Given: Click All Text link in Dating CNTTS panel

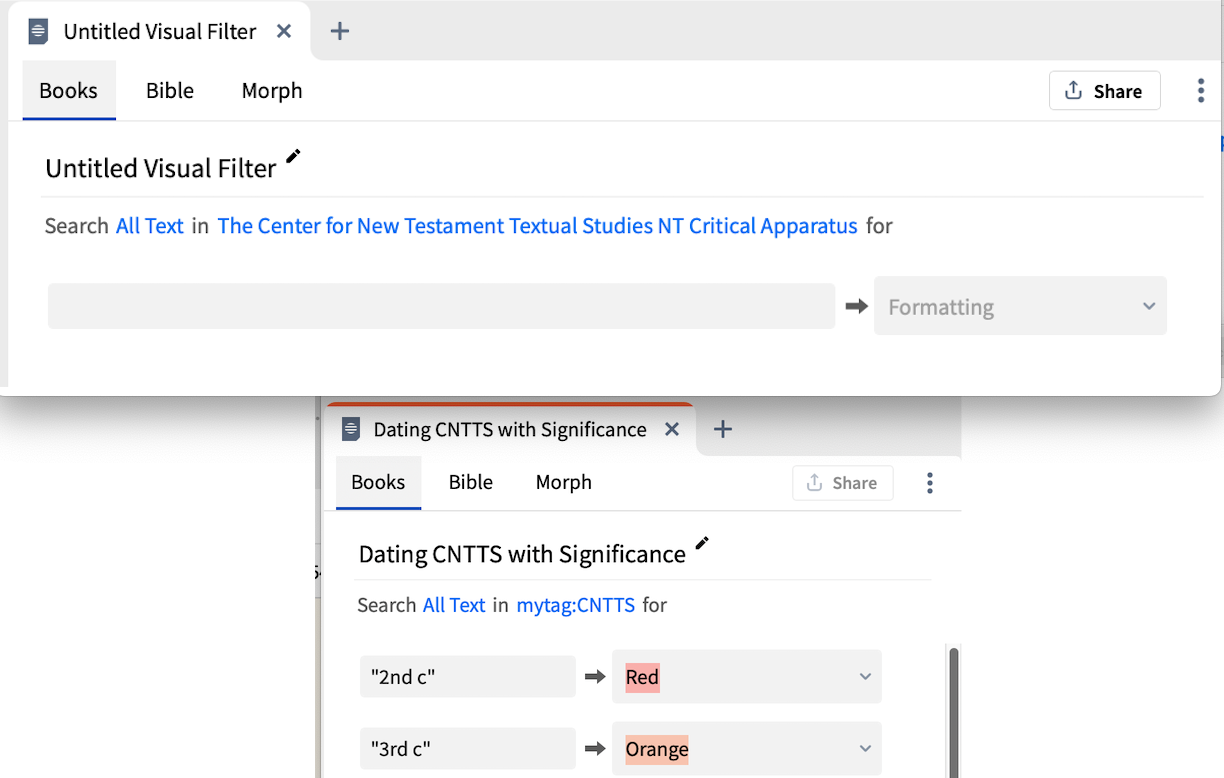Looking at the screenshot, I should click(x=454, y=605).
